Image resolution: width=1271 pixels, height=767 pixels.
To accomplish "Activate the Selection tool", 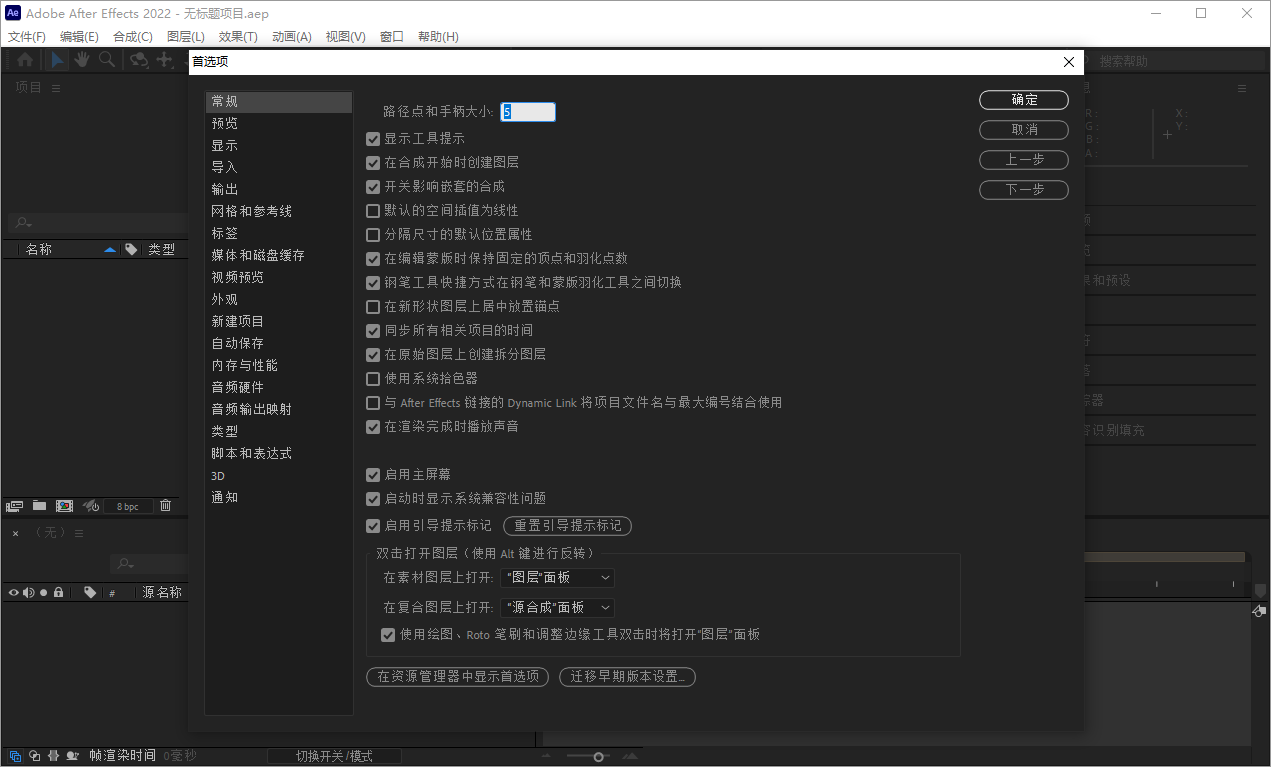I will 56,60.
